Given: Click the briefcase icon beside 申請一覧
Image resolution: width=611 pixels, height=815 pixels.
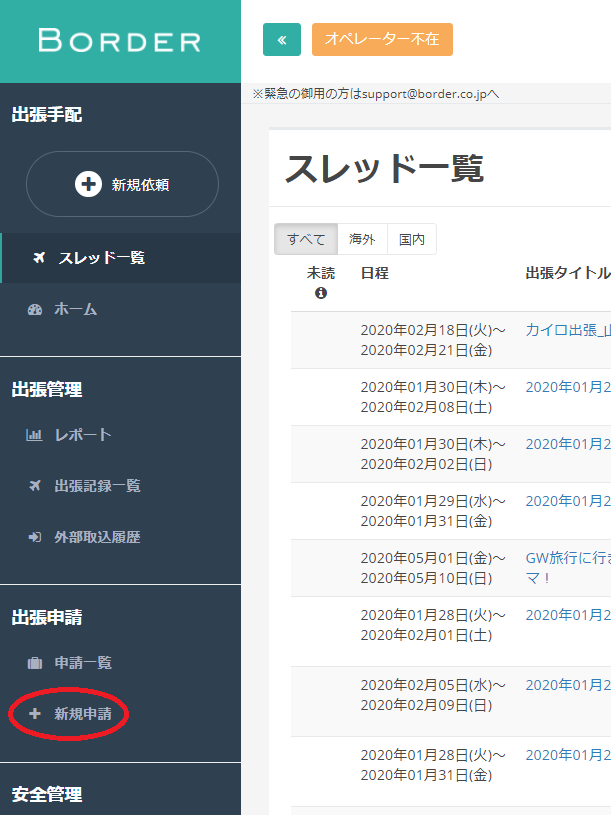Looking at the screenshot, I should point(35,663).
